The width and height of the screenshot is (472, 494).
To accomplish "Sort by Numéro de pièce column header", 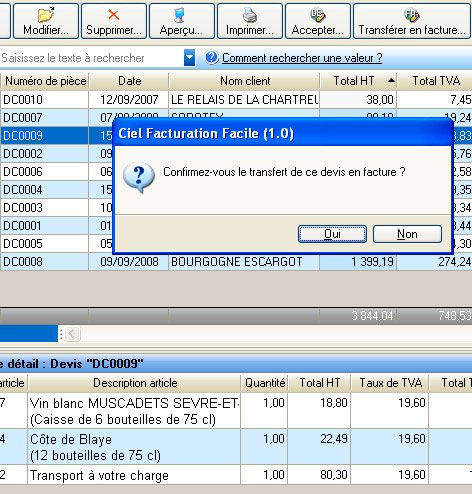I will click(45, 81).
